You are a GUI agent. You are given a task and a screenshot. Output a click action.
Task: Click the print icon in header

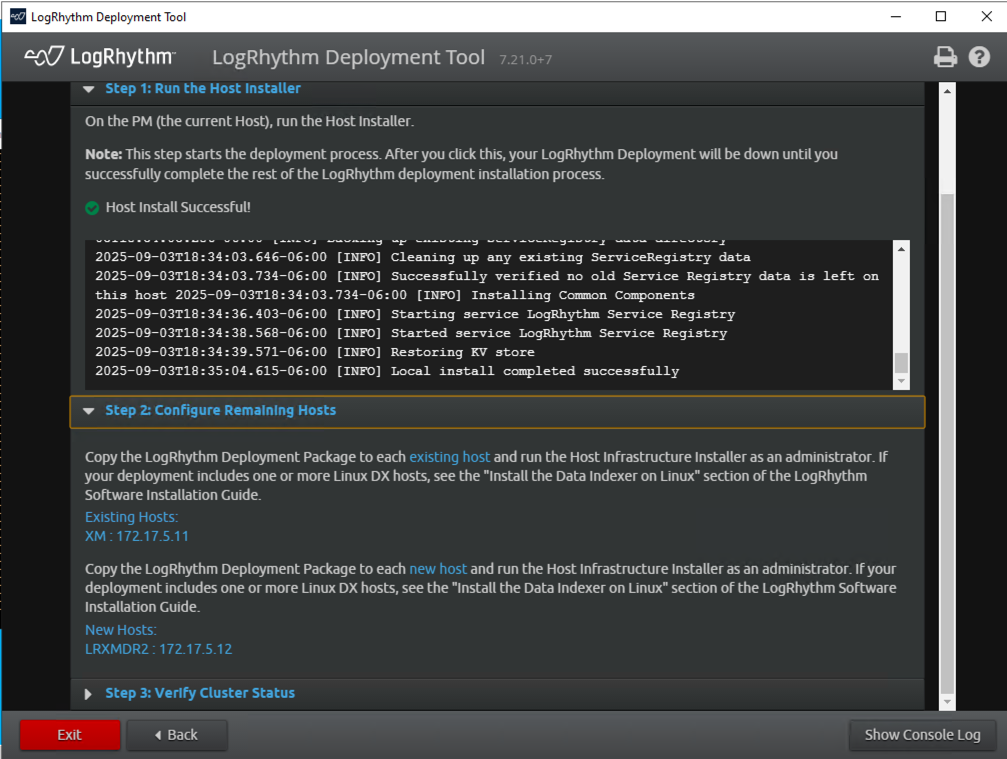pos(945,57)
